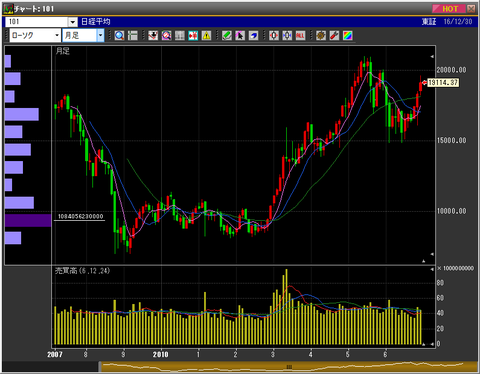
Task: Open the 101 symbol code dropdown arrow
Action: [73, 22]
